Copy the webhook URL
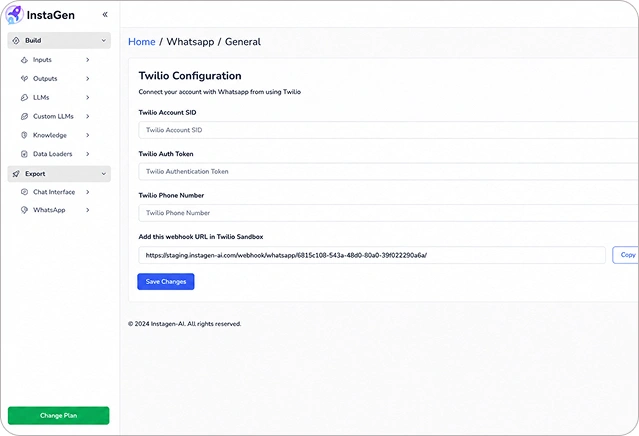 626,255
